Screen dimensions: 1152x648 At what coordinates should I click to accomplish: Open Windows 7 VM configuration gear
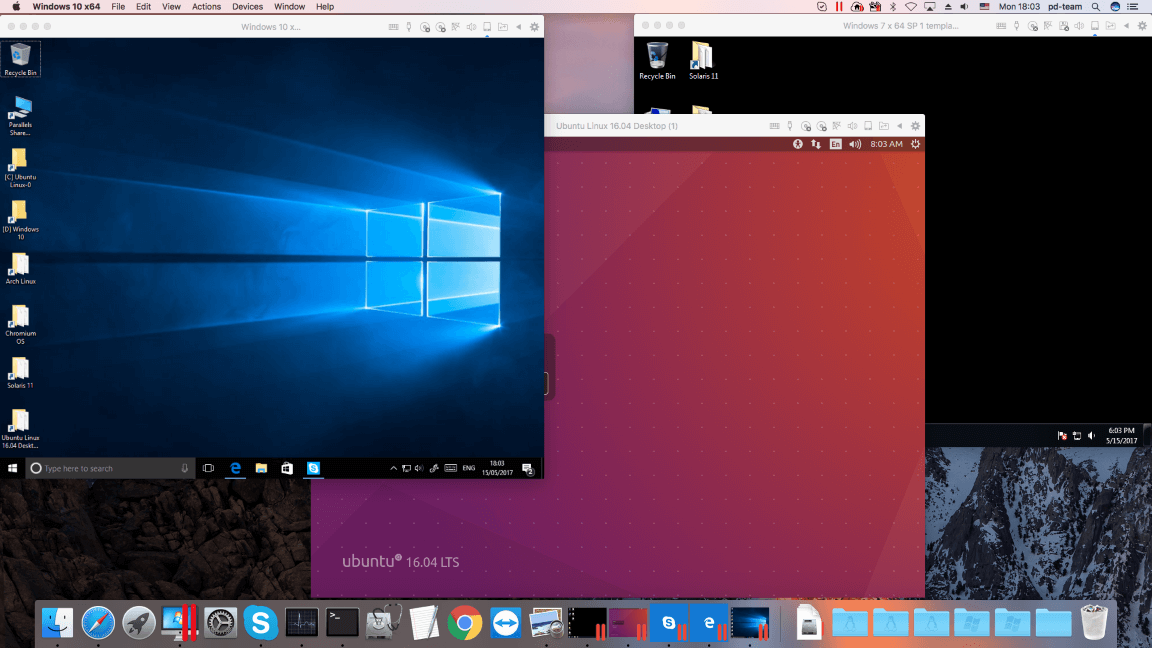coord(1142,26)
